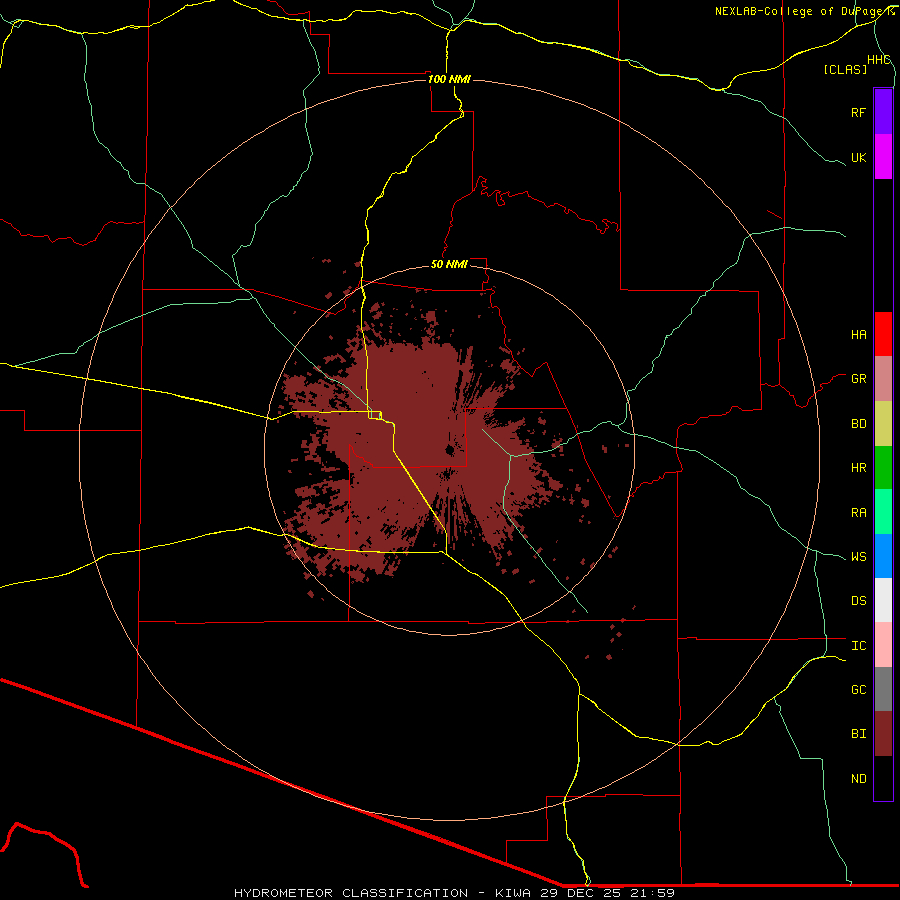The height and width of the screenshot is (900, 900).
Task: Click the GC legend label
Action: coord(858,690)
